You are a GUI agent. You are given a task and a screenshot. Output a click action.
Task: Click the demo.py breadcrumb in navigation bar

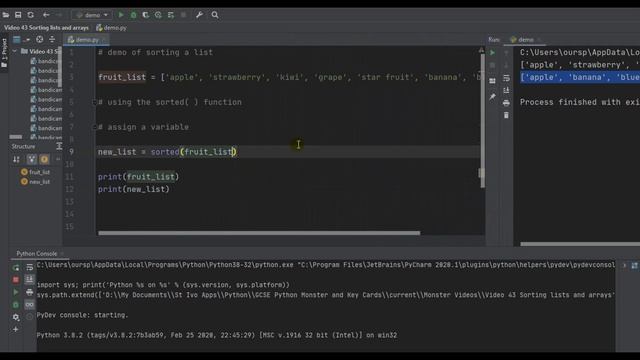[111, 28]
